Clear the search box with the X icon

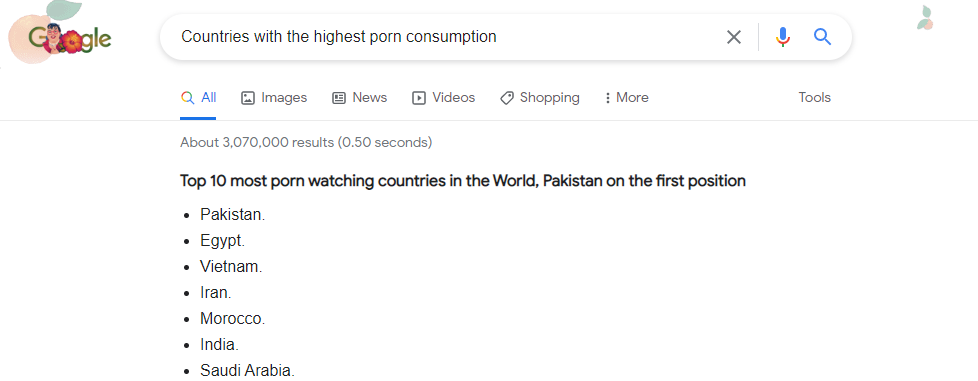pos(734,37)
